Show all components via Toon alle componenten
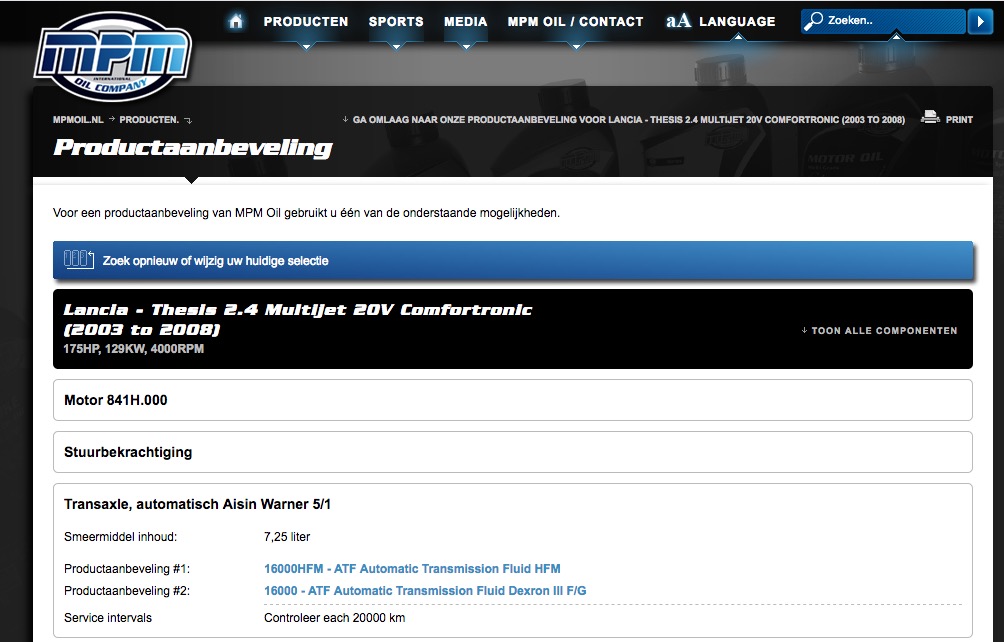1004x642 pixels. pyautogui.click(x=879, y=331)
